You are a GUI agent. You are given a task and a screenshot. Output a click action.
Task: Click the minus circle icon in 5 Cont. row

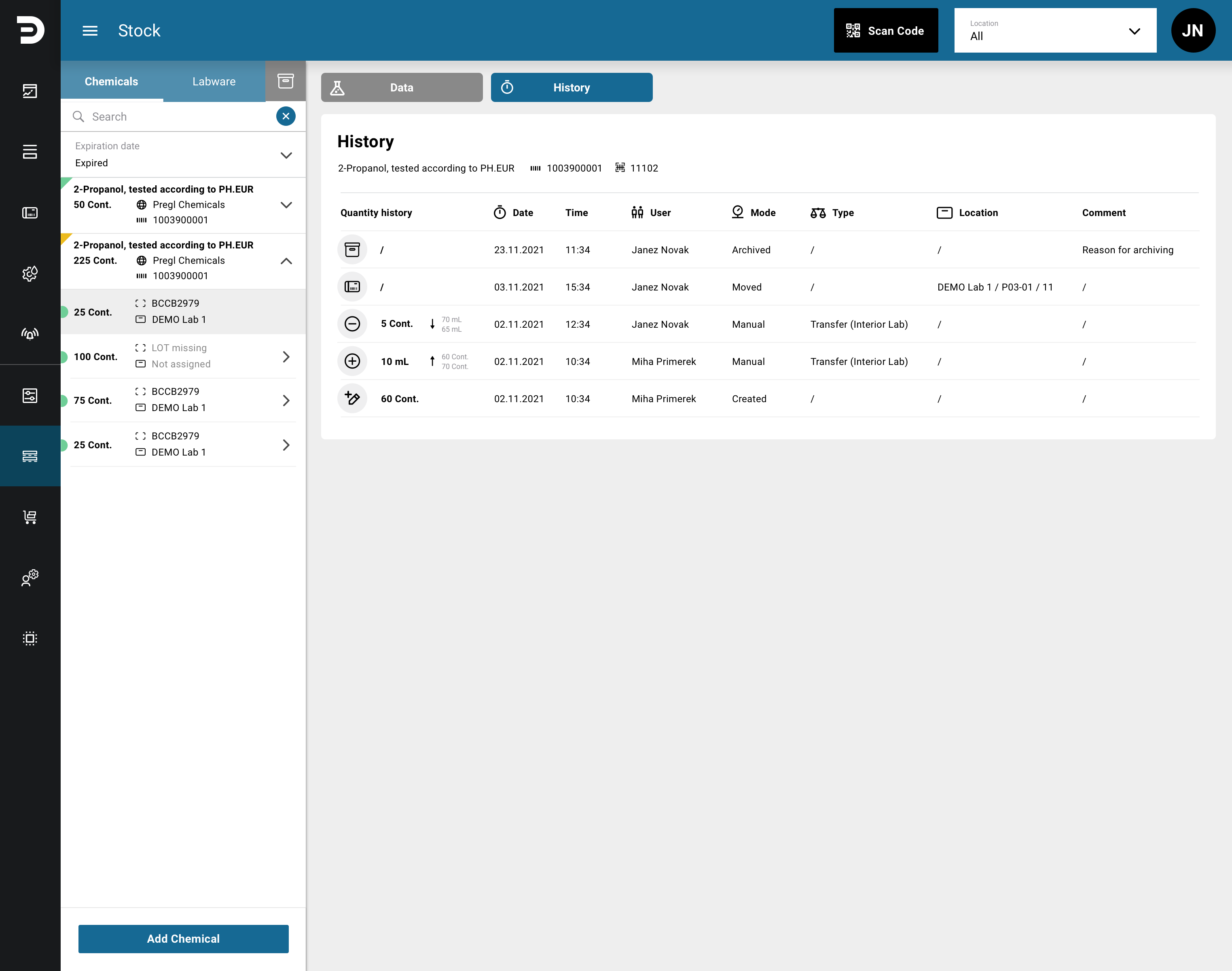pyautogui.click(x=352, y=324)
